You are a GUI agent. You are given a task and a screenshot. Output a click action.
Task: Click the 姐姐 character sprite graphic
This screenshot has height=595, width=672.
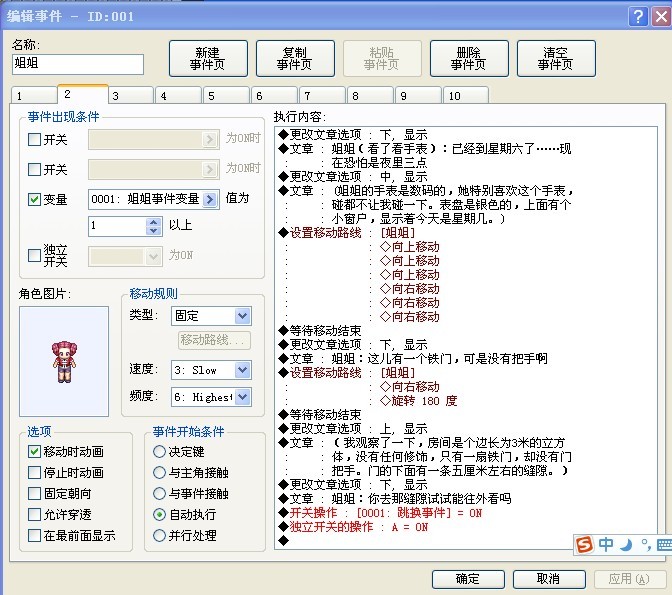tap(64, 362)
